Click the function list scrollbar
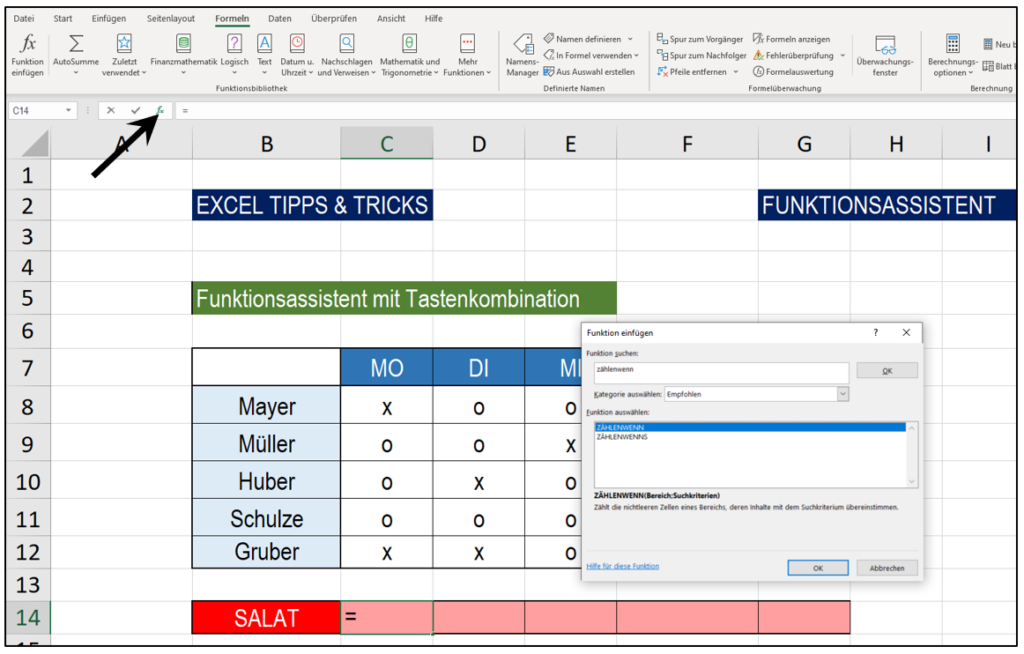1024x654 pixels. pyautogui.click(x=912, y=454)
